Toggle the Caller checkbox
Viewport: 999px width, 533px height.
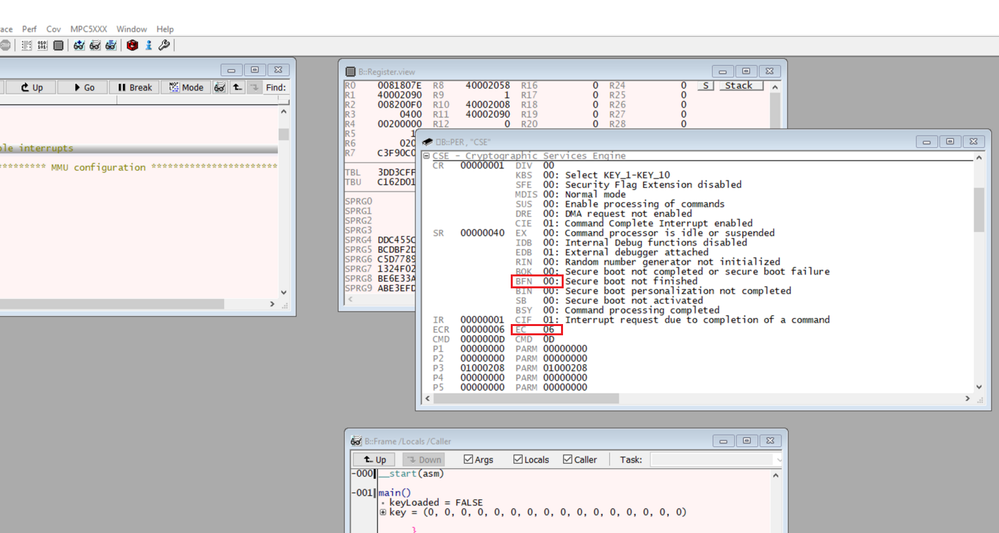tap(568, 459)
